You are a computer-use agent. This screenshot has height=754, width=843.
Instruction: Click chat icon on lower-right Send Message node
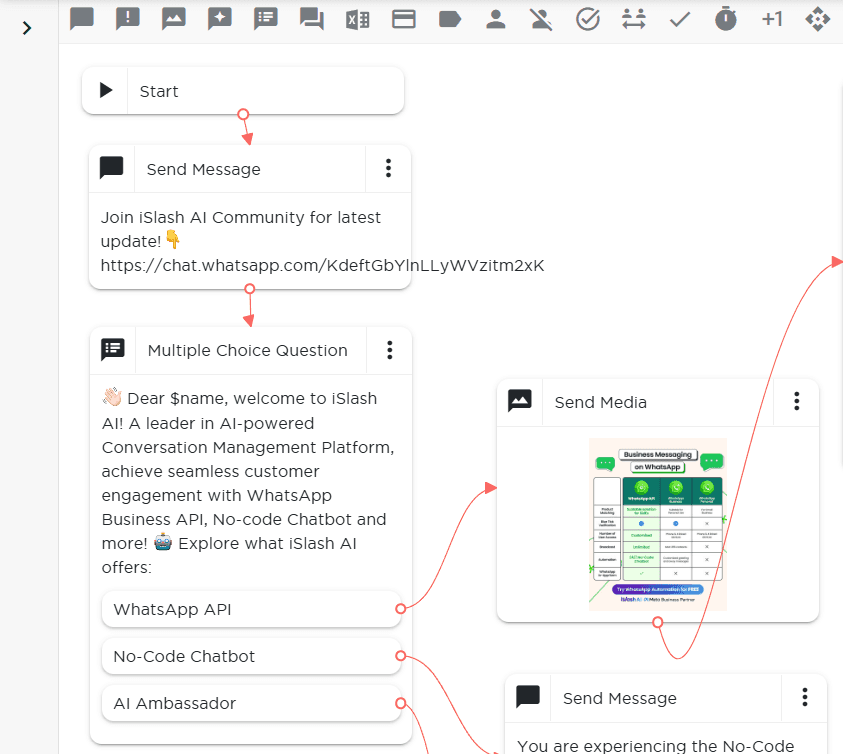528,696
